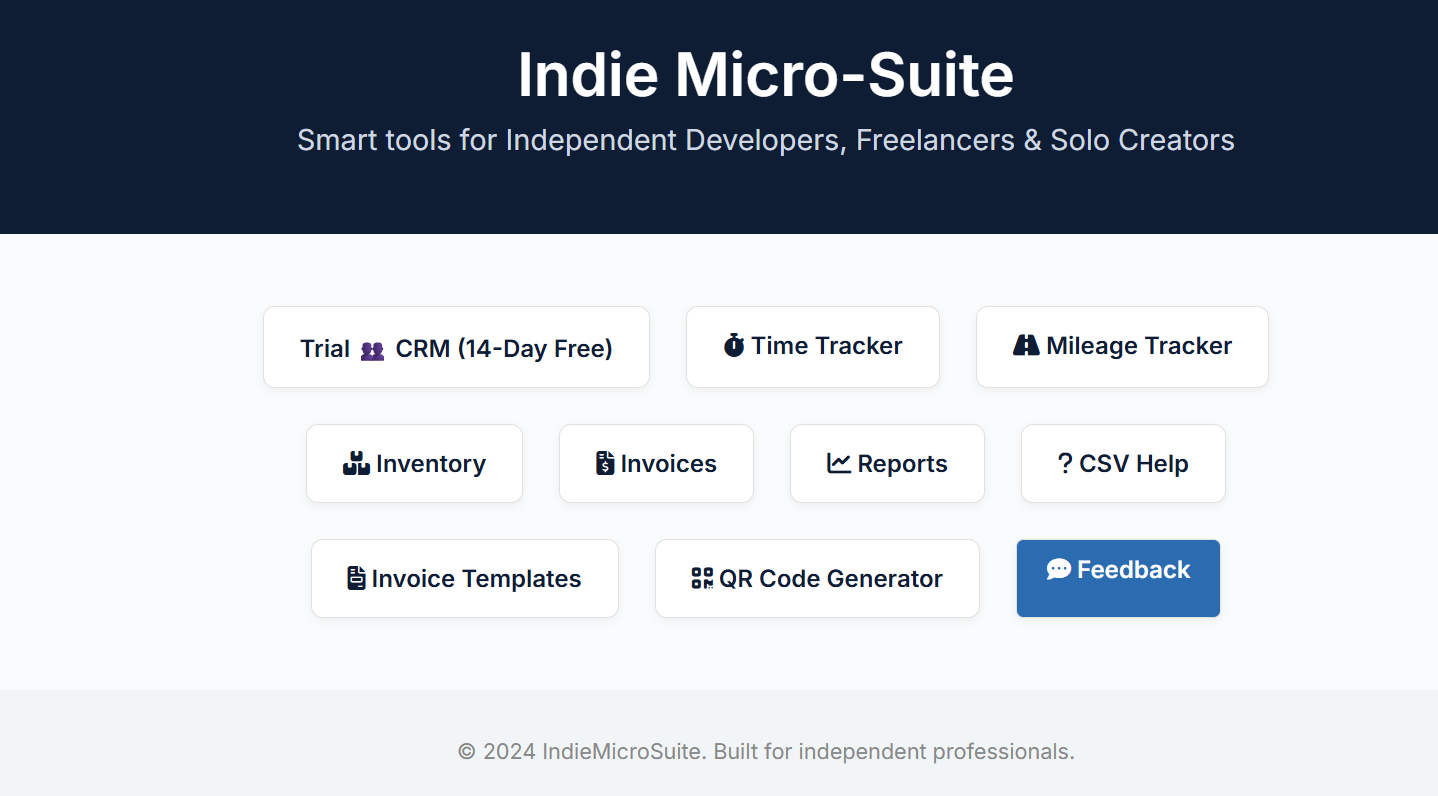Click the line chart icon on Reports
Image resolution: width=1438 pixels, height=796 pixels.
click(838, 463)
